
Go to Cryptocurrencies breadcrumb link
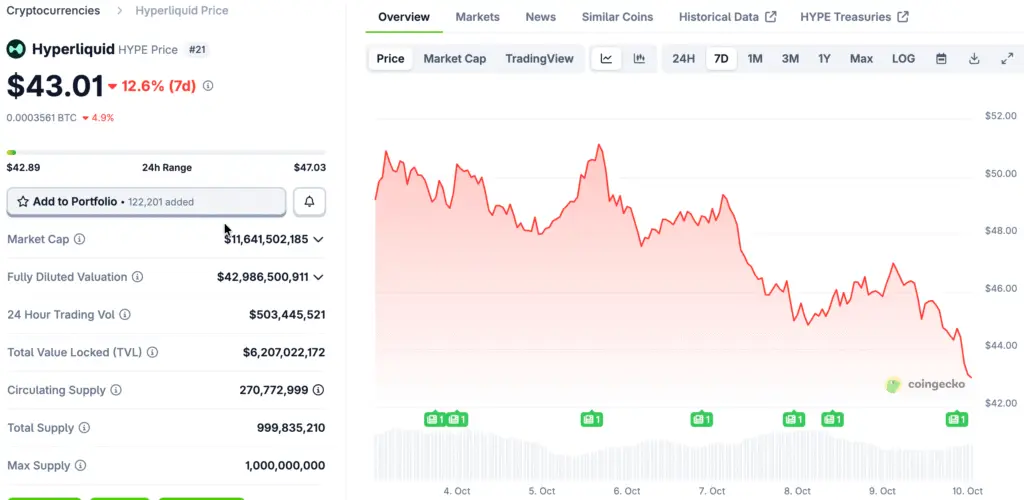[53, 11]
